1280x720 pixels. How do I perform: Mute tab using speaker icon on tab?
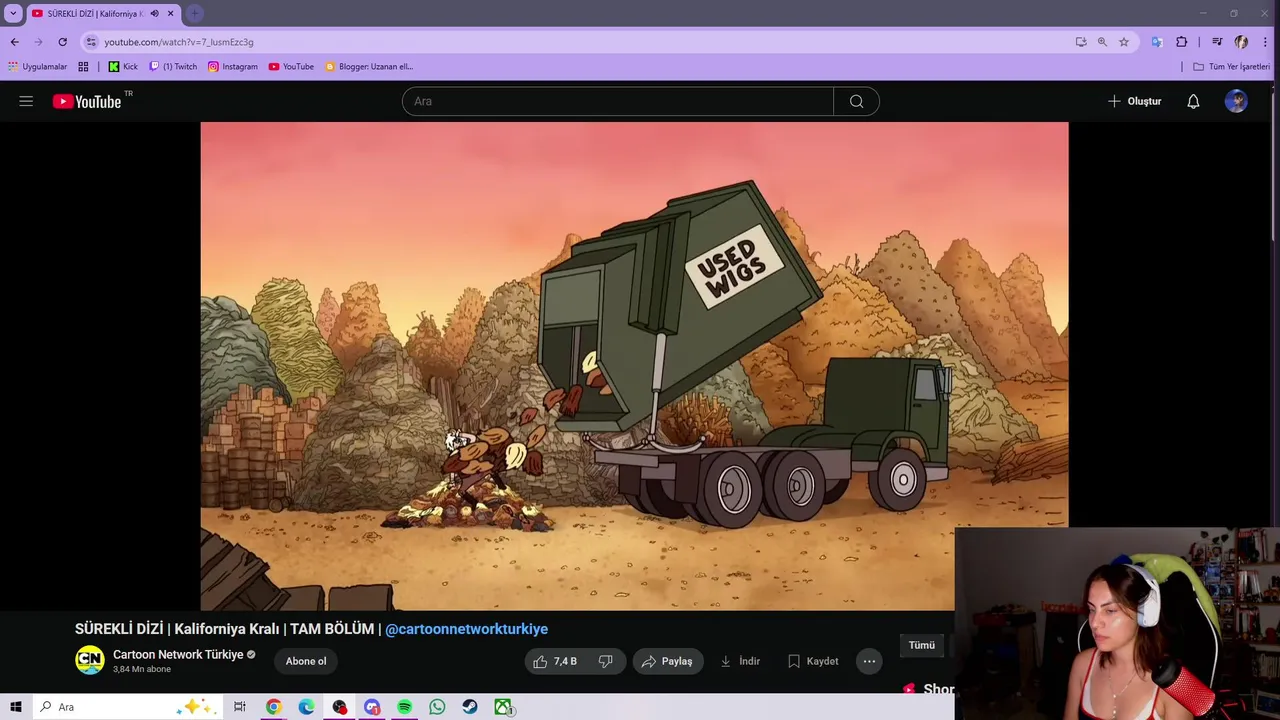tap(154, 13)
